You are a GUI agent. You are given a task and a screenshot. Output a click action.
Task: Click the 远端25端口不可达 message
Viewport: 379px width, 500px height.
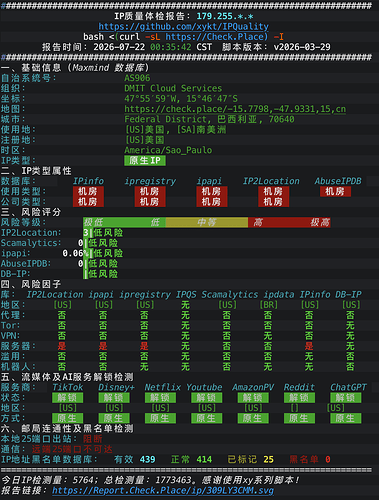tap(72, 449)
